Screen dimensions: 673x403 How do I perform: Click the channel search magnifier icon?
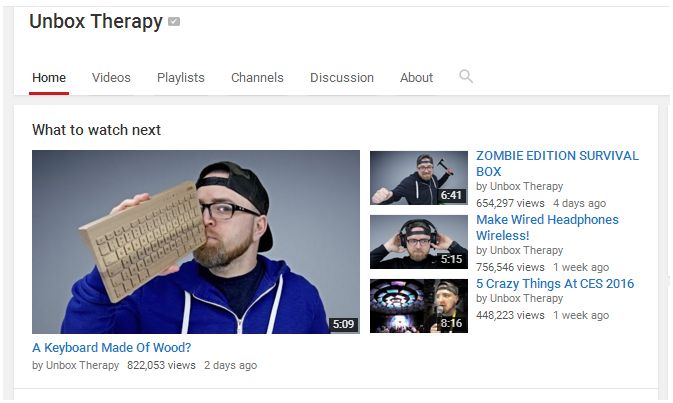[x=466, y=77]
